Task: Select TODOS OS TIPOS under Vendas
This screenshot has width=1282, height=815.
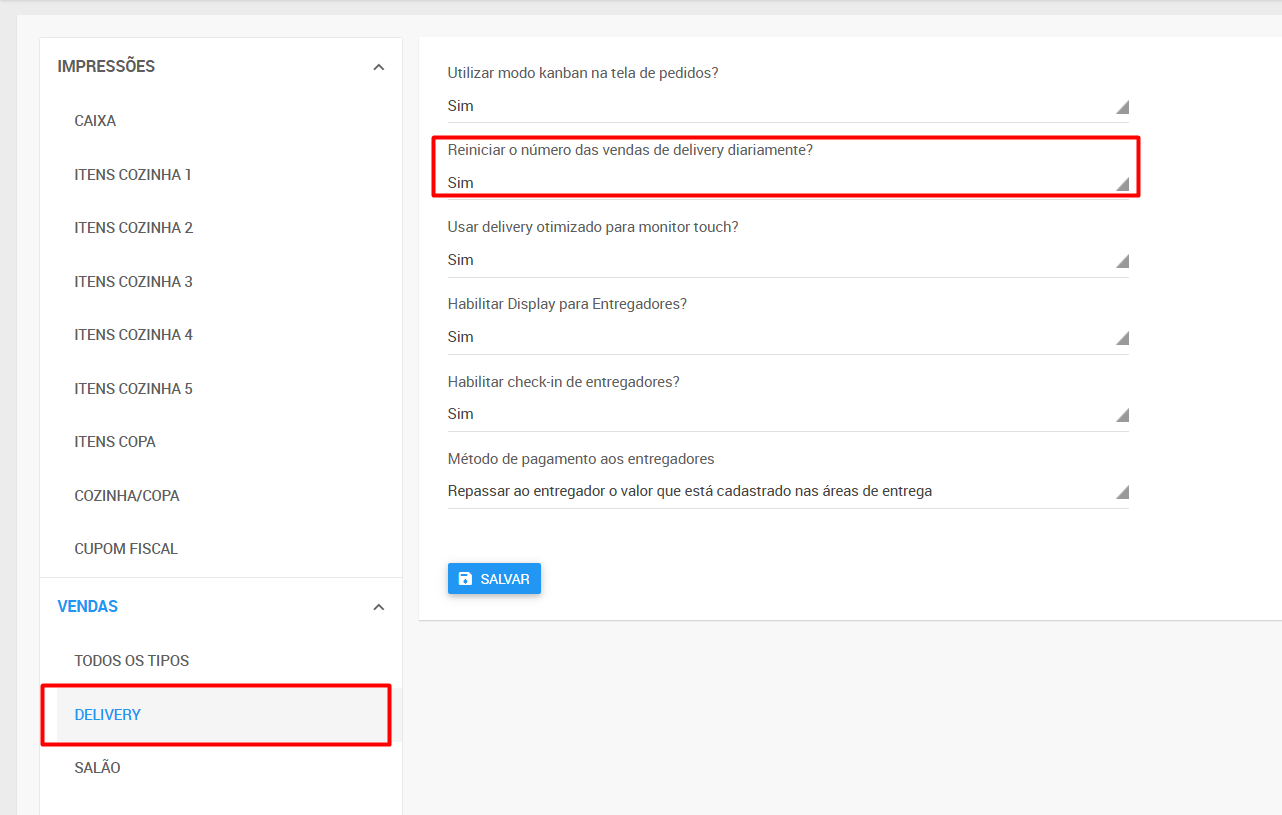Action: [131, 661]
